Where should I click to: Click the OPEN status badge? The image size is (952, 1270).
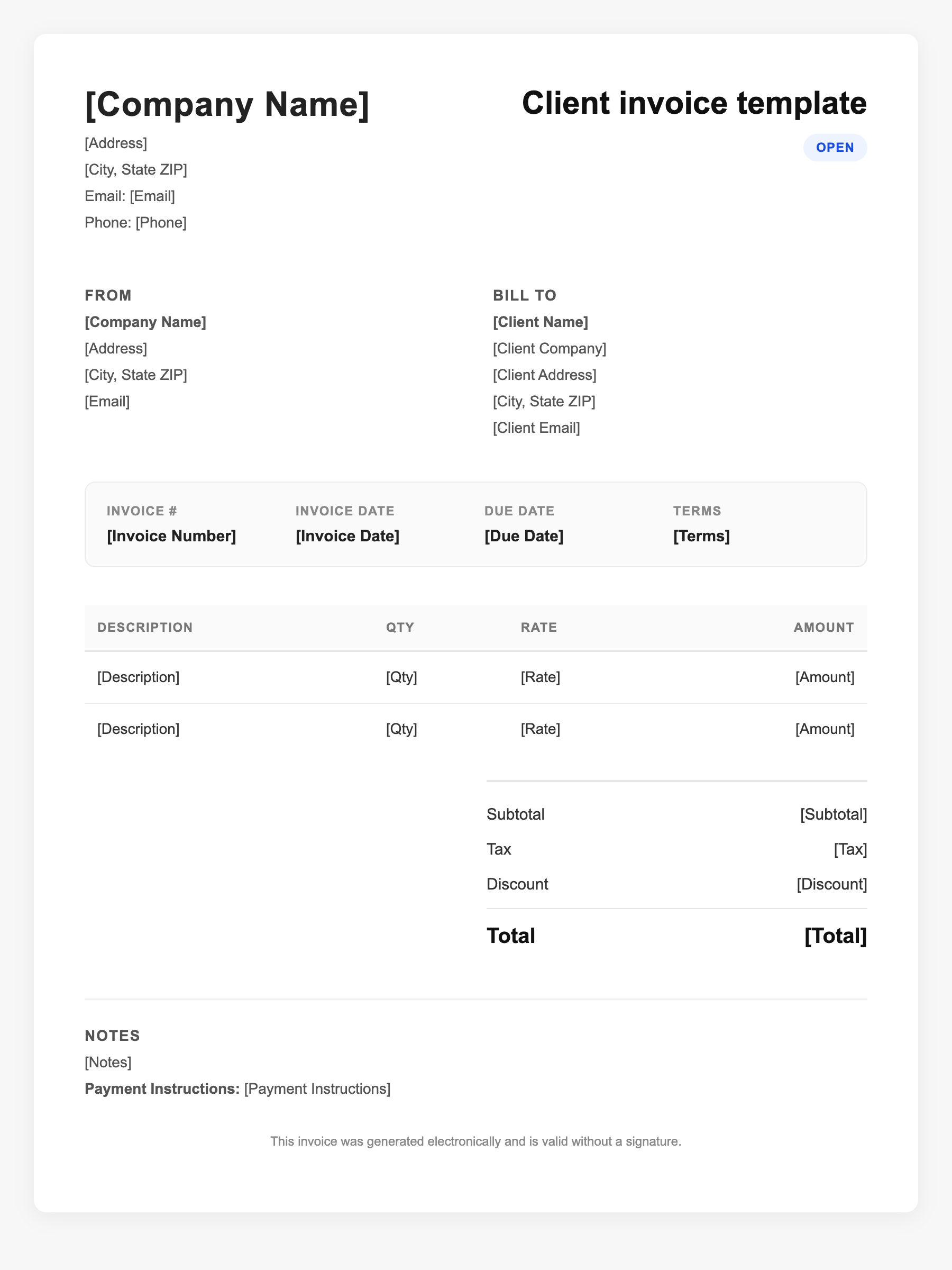[x=835, y=148]
